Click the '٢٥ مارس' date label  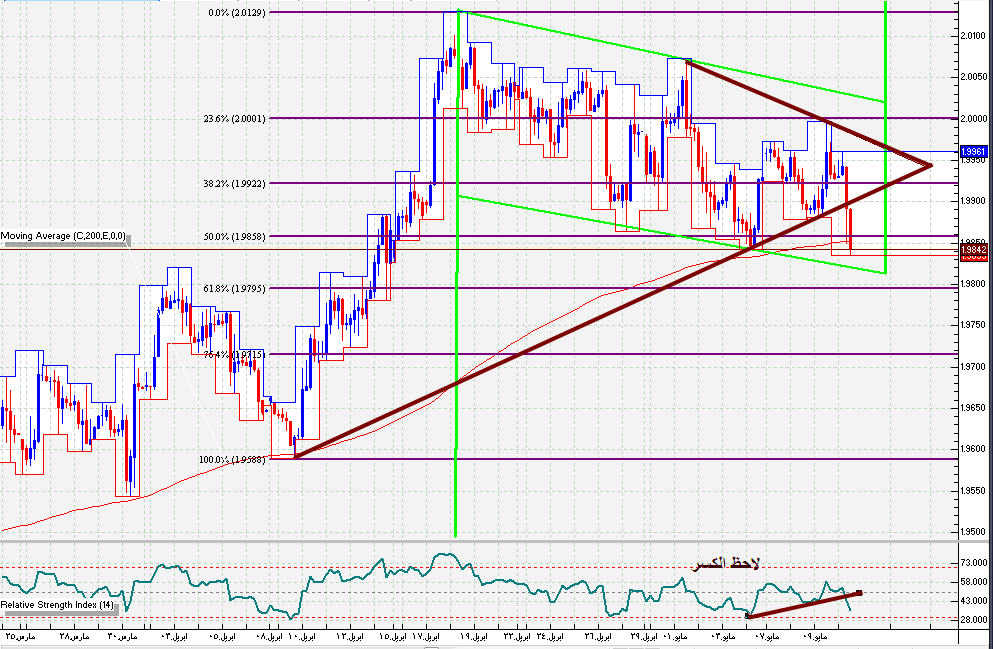(x=22, y=636)
